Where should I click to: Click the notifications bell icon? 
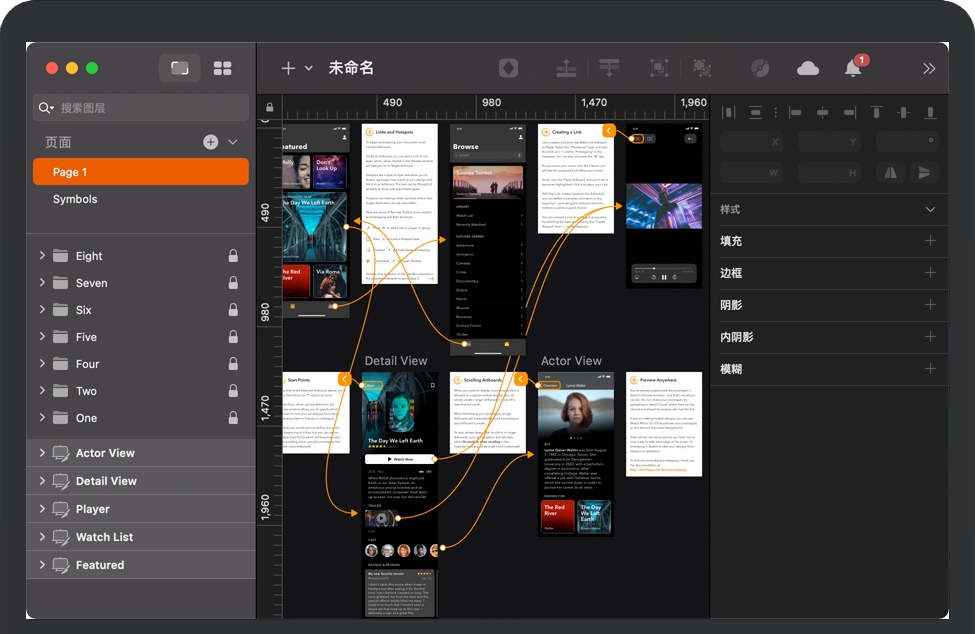point(853,68)
